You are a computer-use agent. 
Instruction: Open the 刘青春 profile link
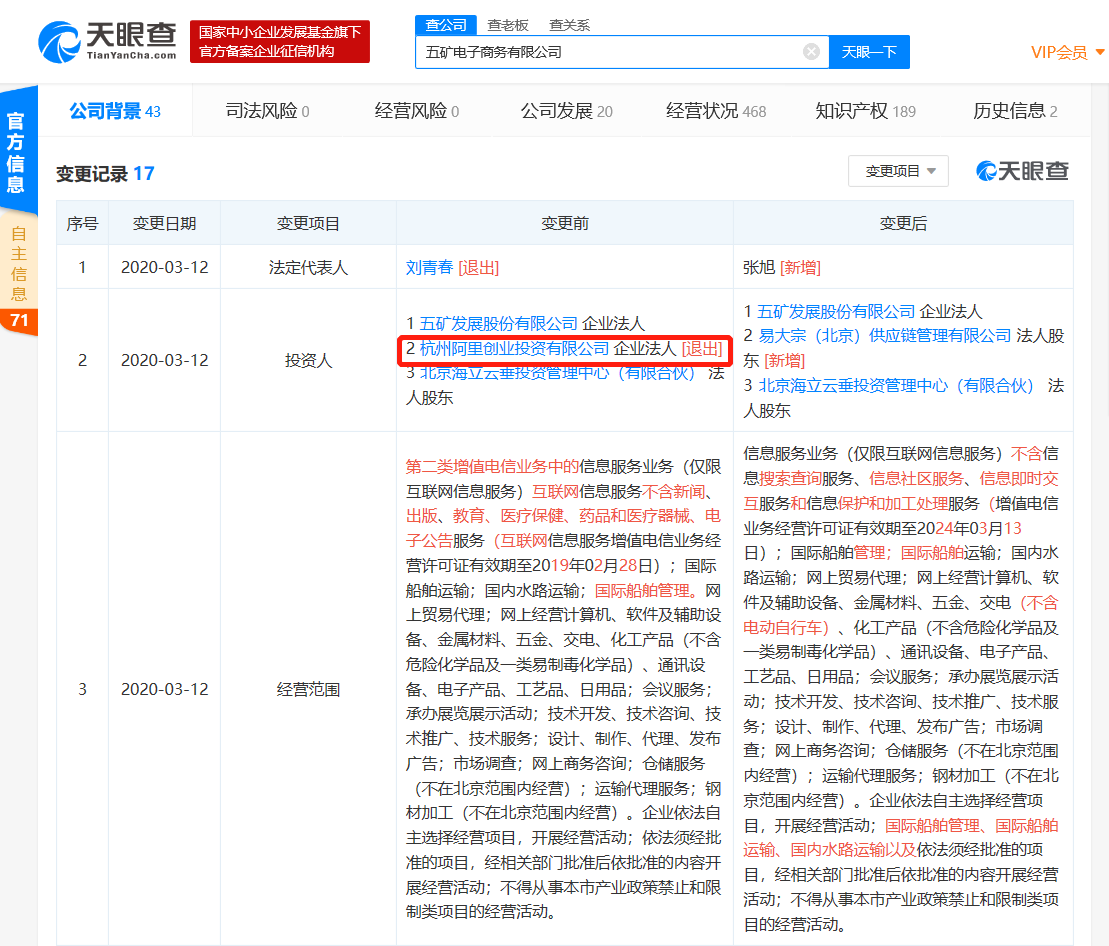pos(429,267)
